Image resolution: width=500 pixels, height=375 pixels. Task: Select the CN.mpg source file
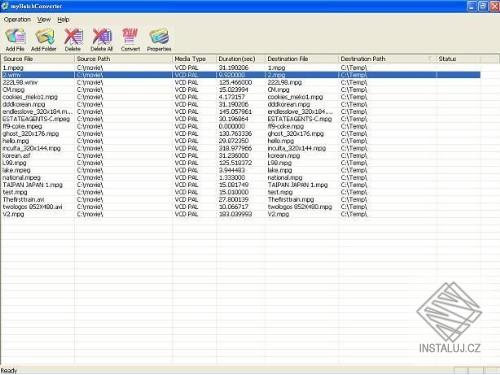pos(14,90)
